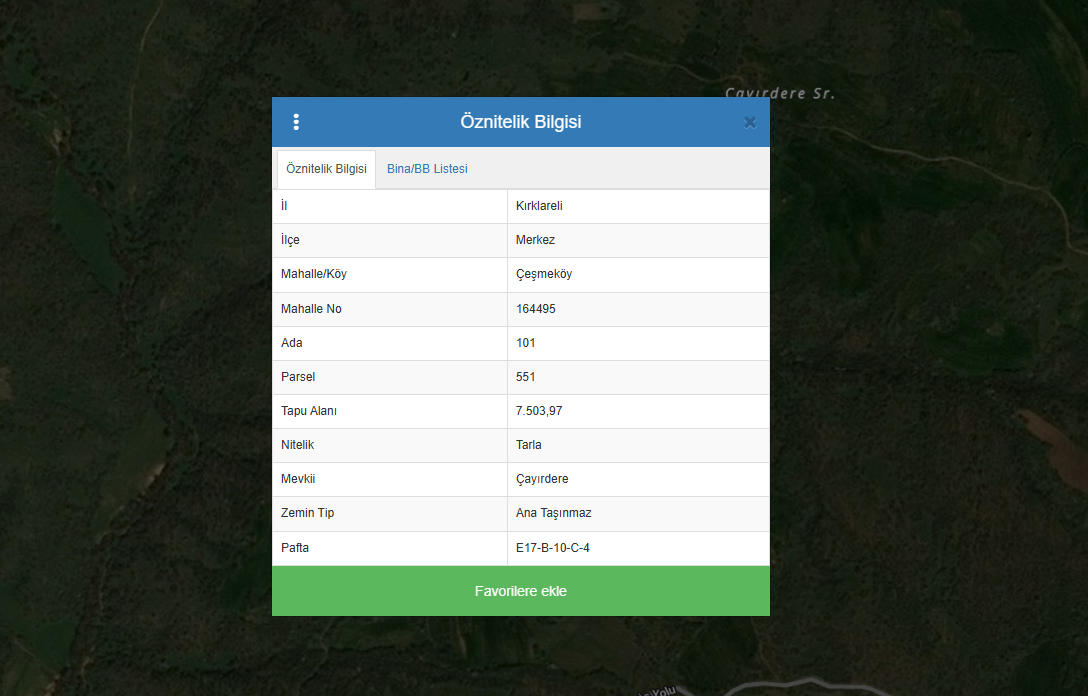Close the Öznitelik Bilgisi dialog with X
Screen dimensions: 1088x696
click(x=749, y=122)
